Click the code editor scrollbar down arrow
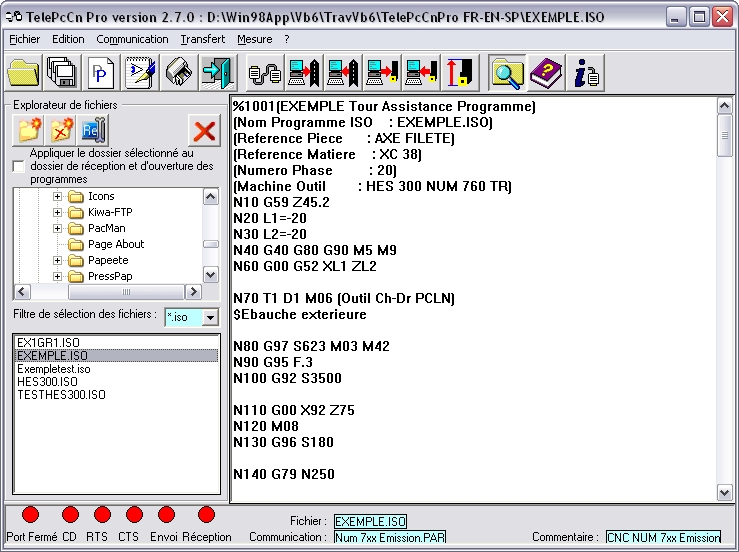The image size is (739, 552). (725, 491)
